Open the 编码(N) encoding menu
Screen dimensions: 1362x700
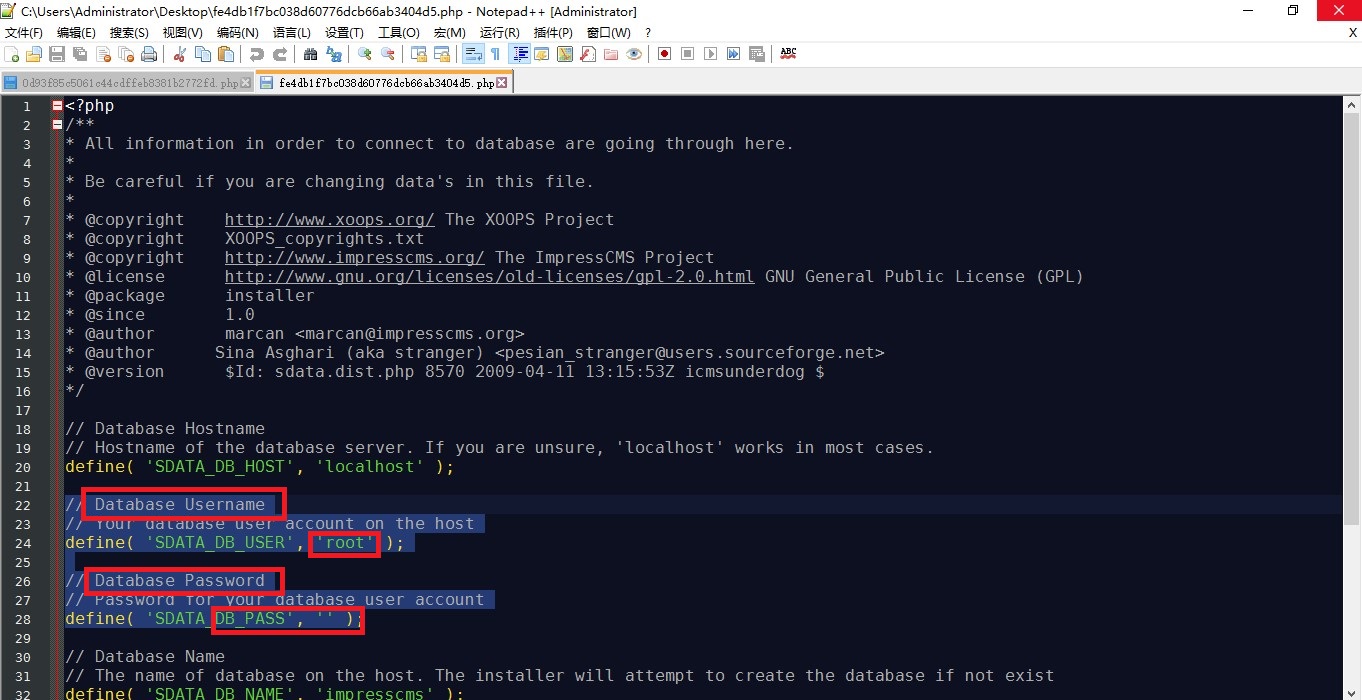[237, 33]
